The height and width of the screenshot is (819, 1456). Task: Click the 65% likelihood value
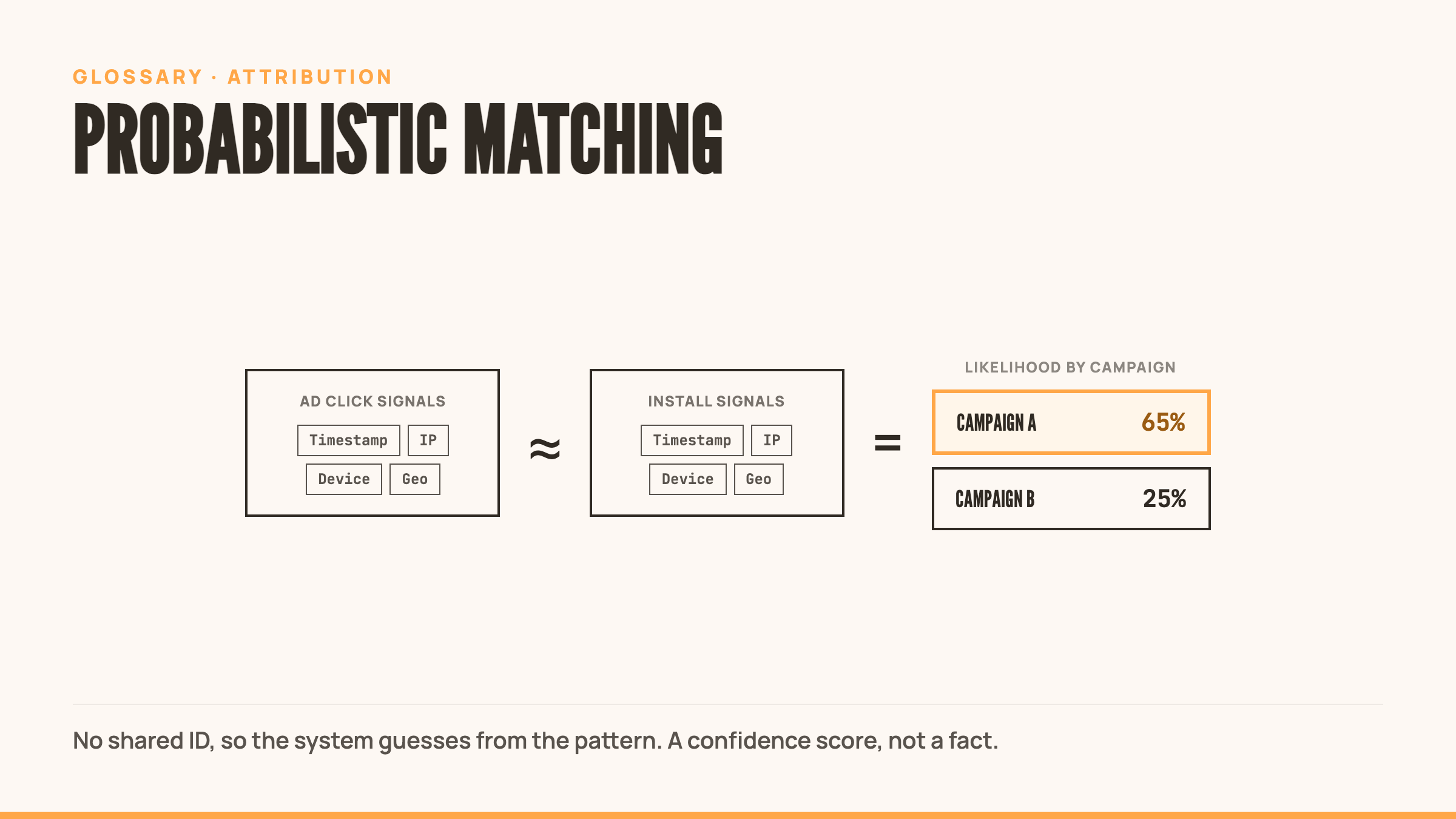(x=1164, y=422)
